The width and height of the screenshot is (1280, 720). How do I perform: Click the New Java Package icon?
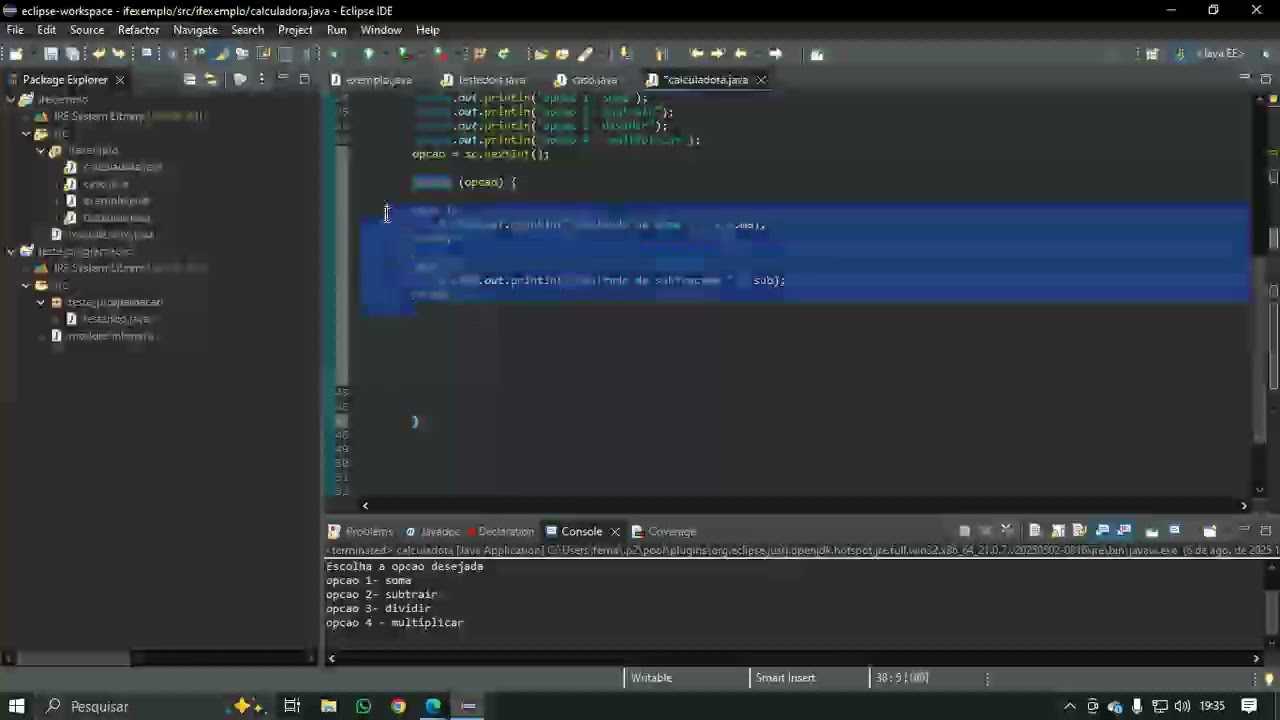(x=480, y=54)
